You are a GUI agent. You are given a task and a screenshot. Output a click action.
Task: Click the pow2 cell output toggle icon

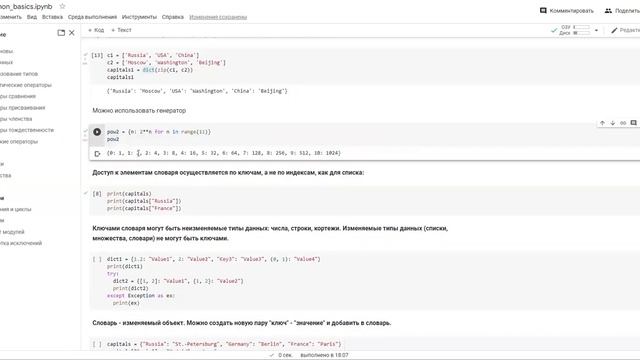[x=97, y=154]
